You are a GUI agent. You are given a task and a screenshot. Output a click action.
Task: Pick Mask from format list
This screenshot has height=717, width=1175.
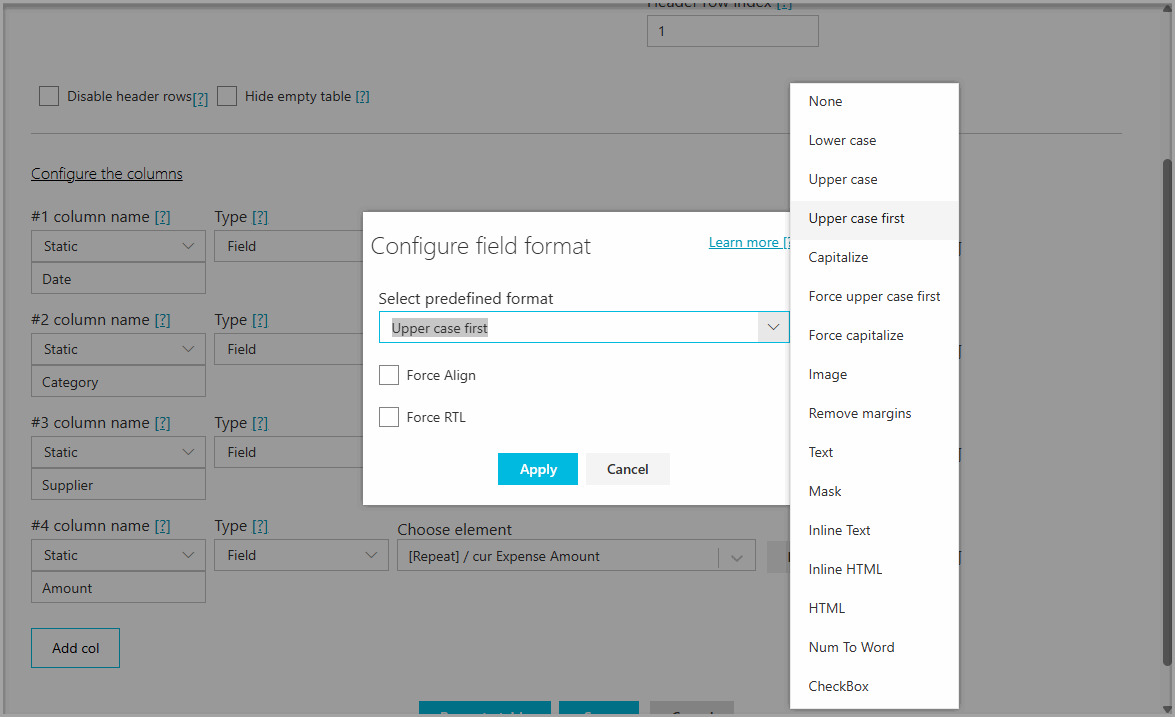(874, 491)
